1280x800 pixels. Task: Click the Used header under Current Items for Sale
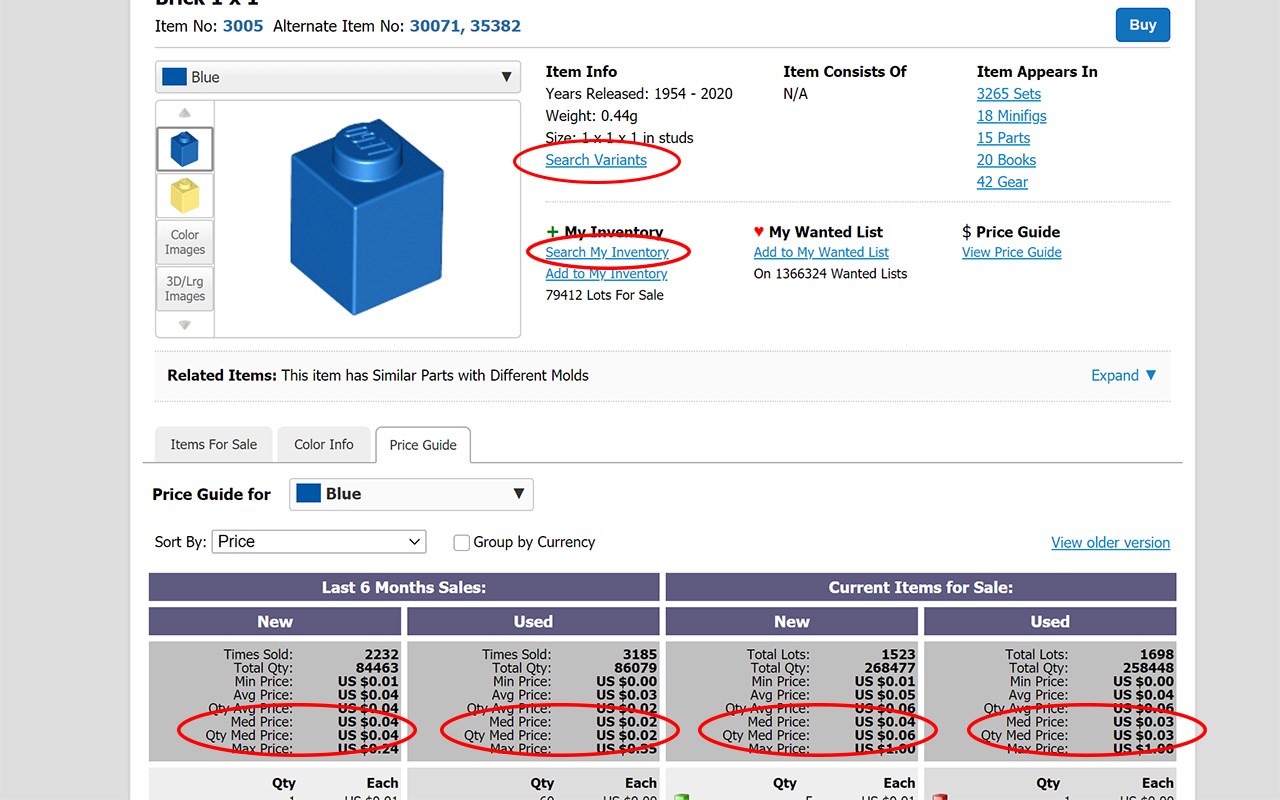click(1050, 621)
